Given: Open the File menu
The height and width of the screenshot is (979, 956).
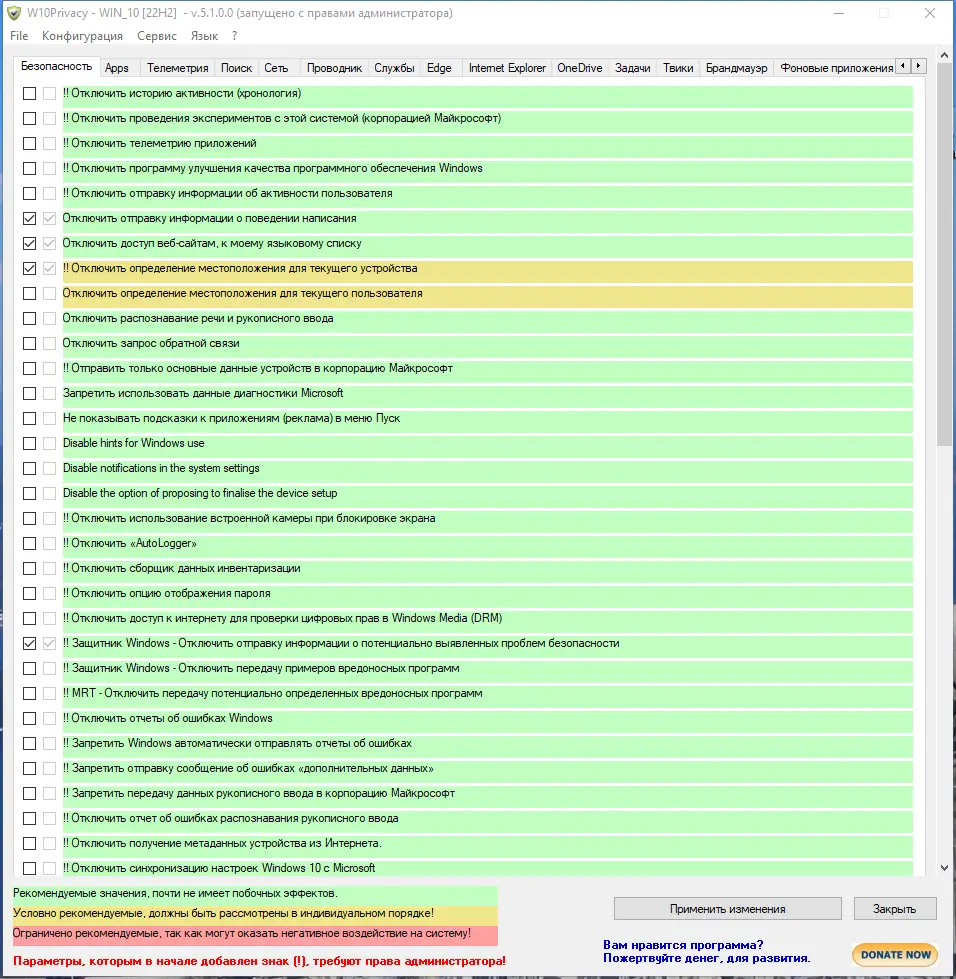Looking at the screenshot, I should pyautogui.click(x=19, y=36).
